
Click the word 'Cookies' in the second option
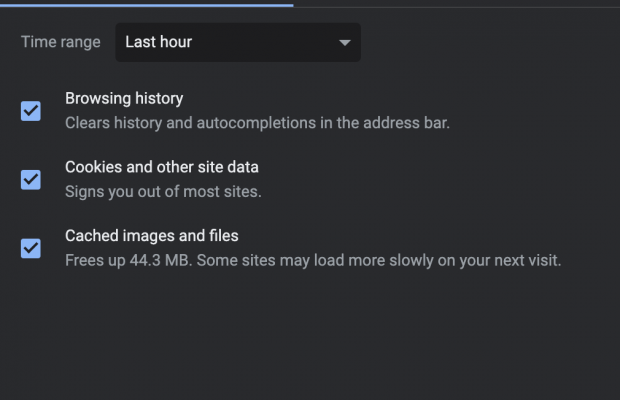pos(92,167)
